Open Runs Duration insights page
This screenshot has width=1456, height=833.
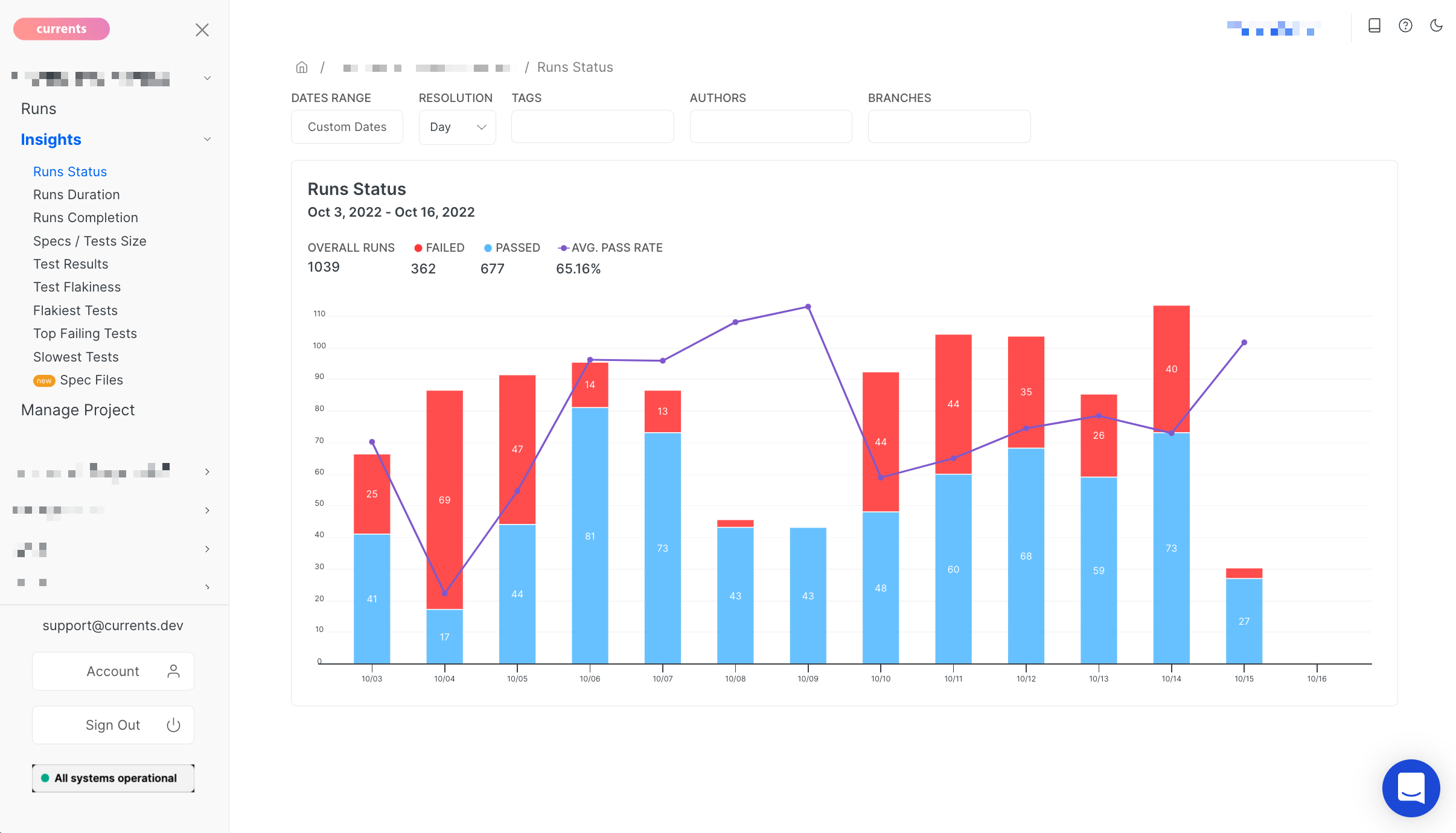tap(77, 194)
